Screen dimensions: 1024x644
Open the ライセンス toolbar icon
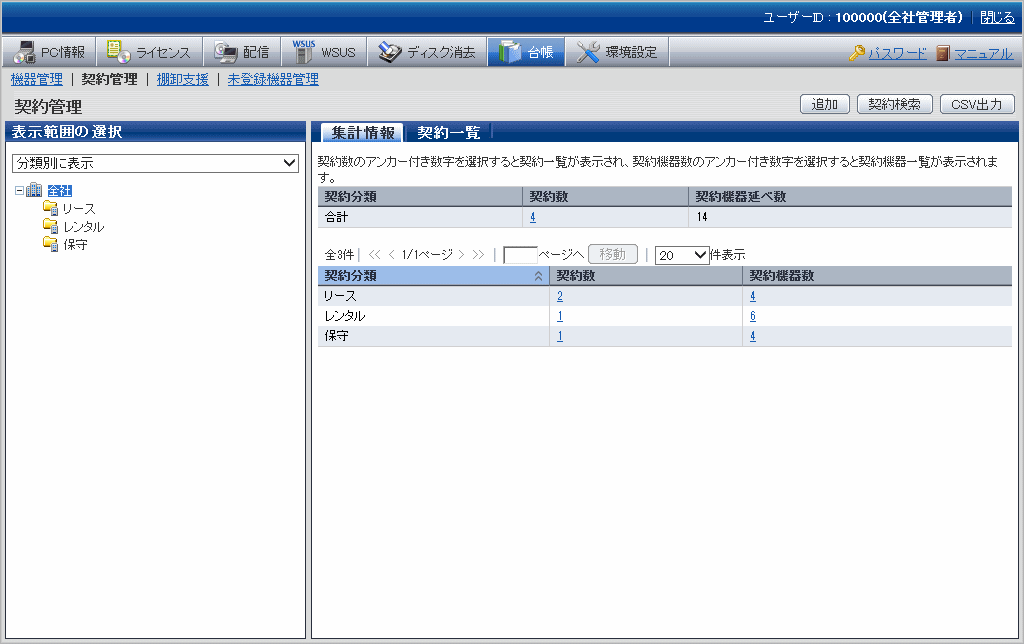119,52
